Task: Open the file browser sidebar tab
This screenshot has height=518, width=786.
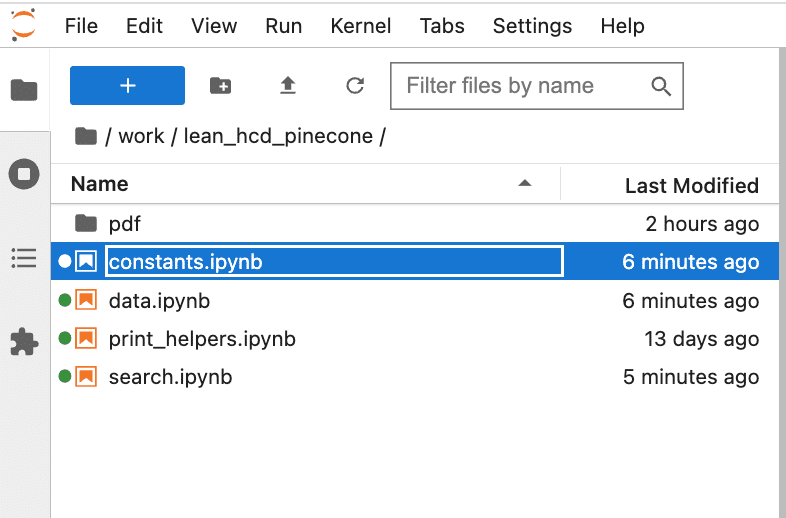Action: pyautogui.click(x=24, y=90)
